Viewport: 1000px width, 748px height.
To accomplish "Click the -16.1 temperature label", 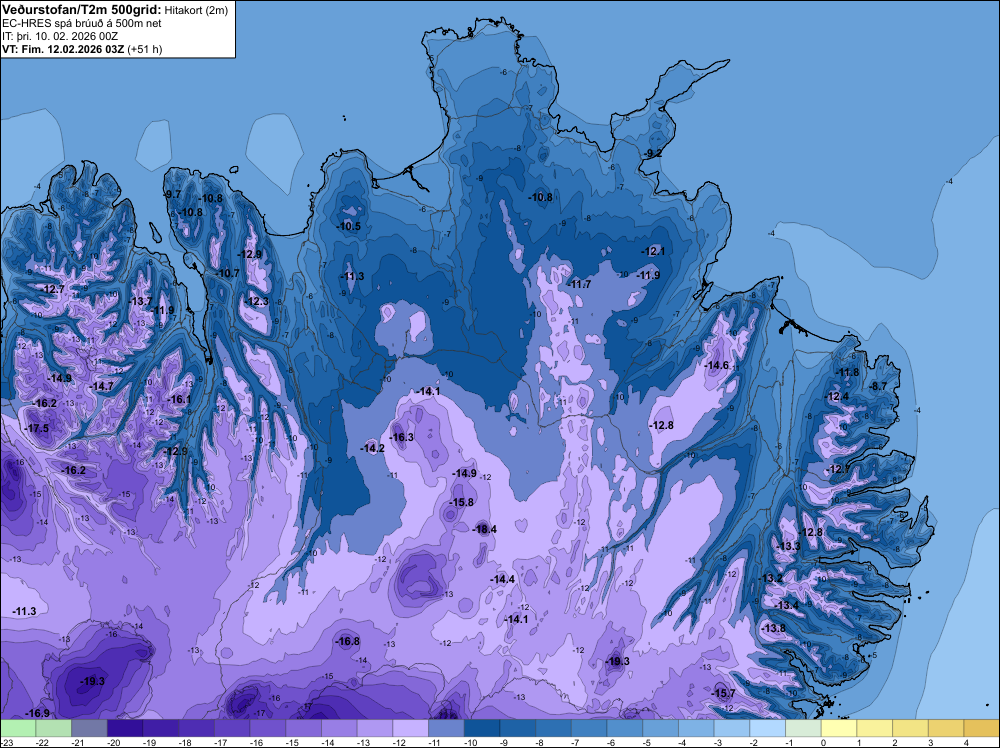I will tap(179, 399).
